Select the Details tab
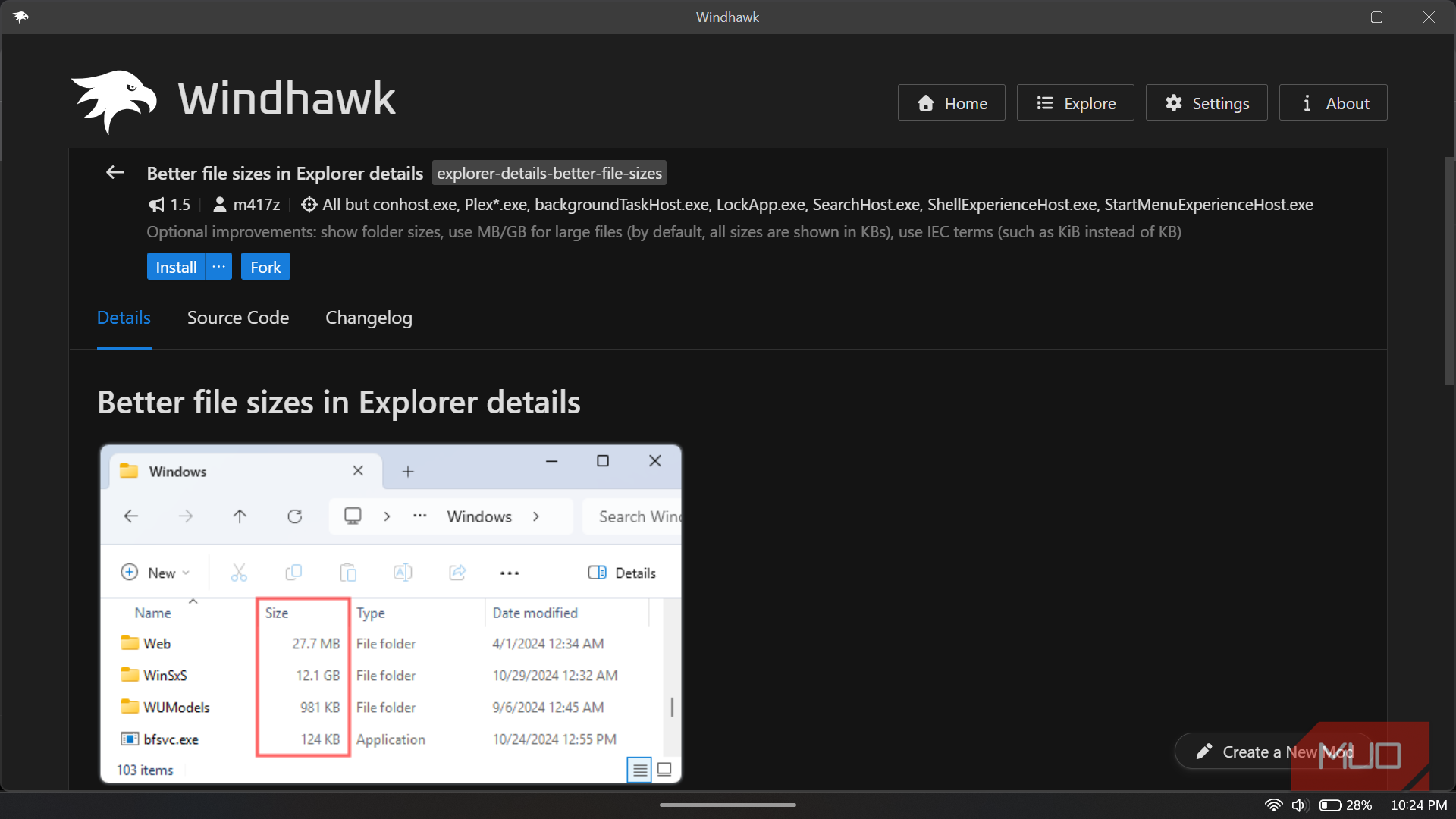The image size is (1456, 819). click(x=124, y=318)
